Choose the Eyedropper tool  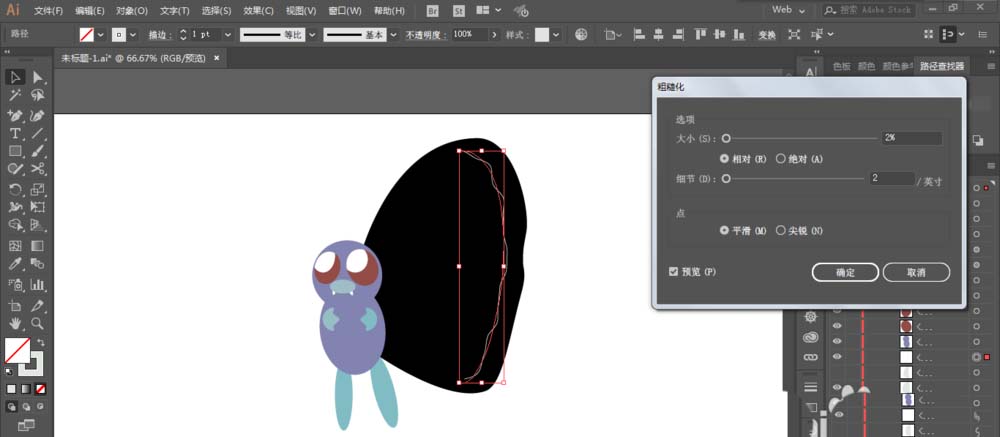[15, 264]
